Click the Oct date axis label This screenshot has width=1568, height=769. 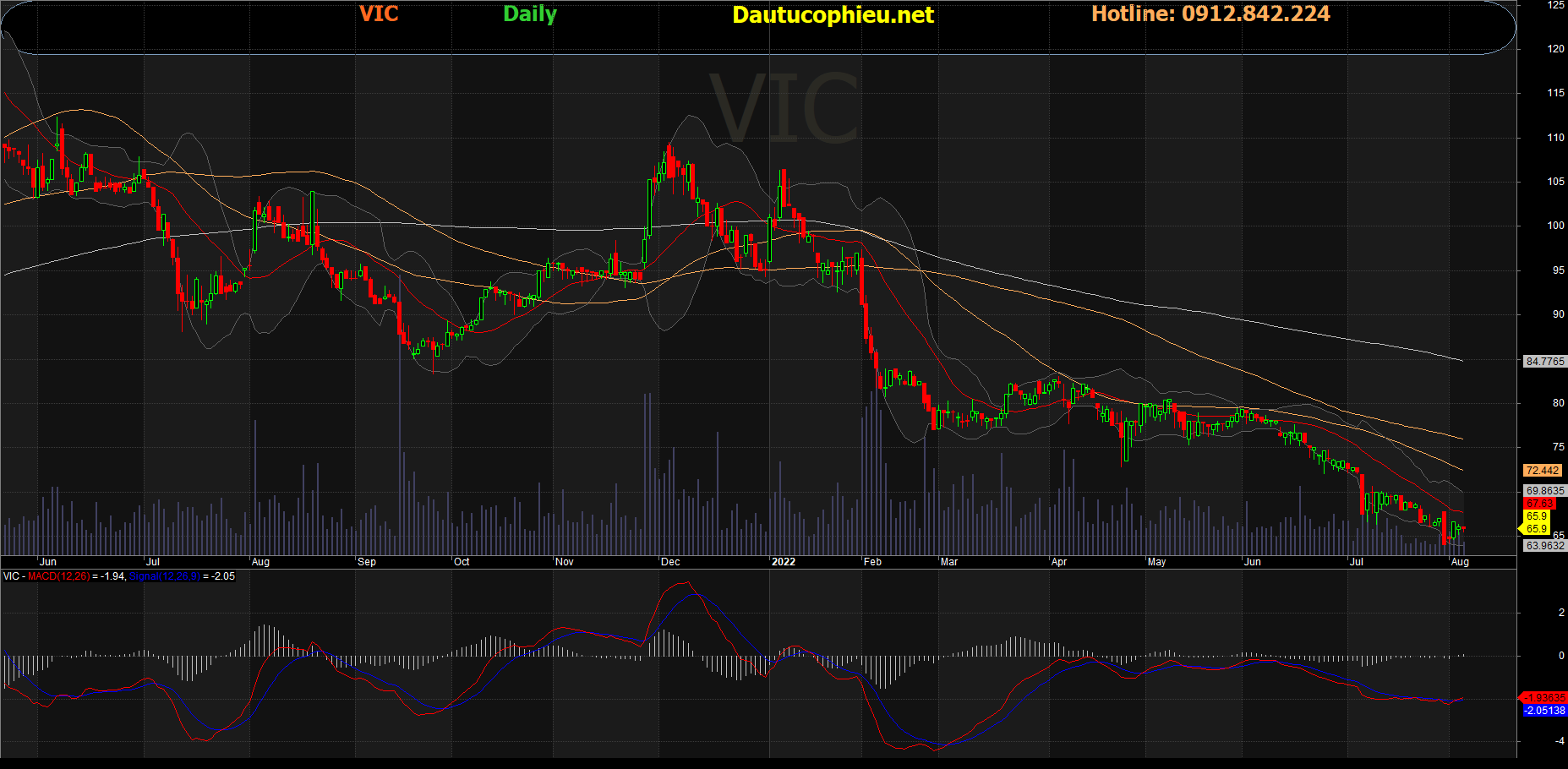pos(462,562)
